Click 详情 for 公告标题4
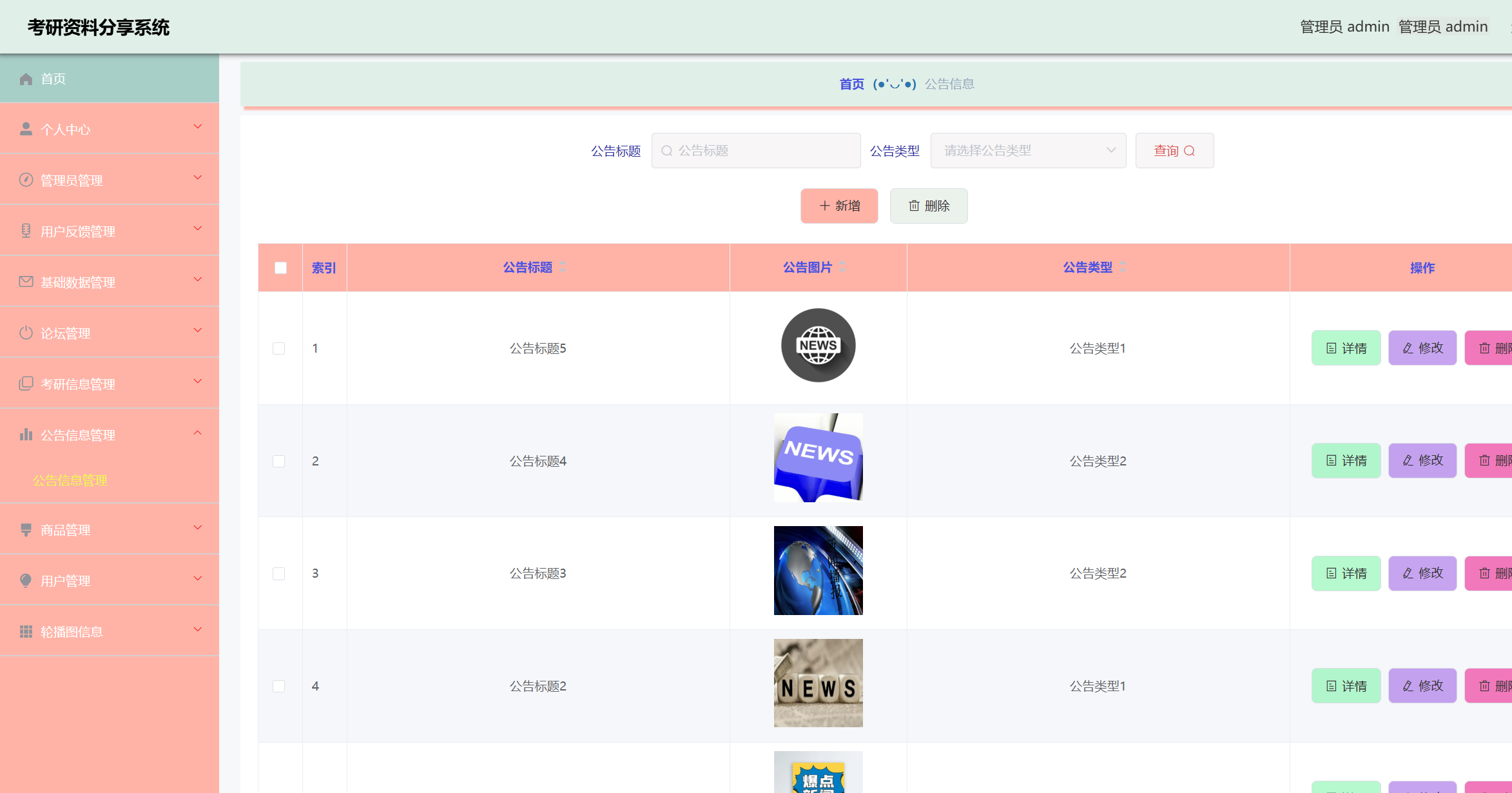 pos(1346,460)
